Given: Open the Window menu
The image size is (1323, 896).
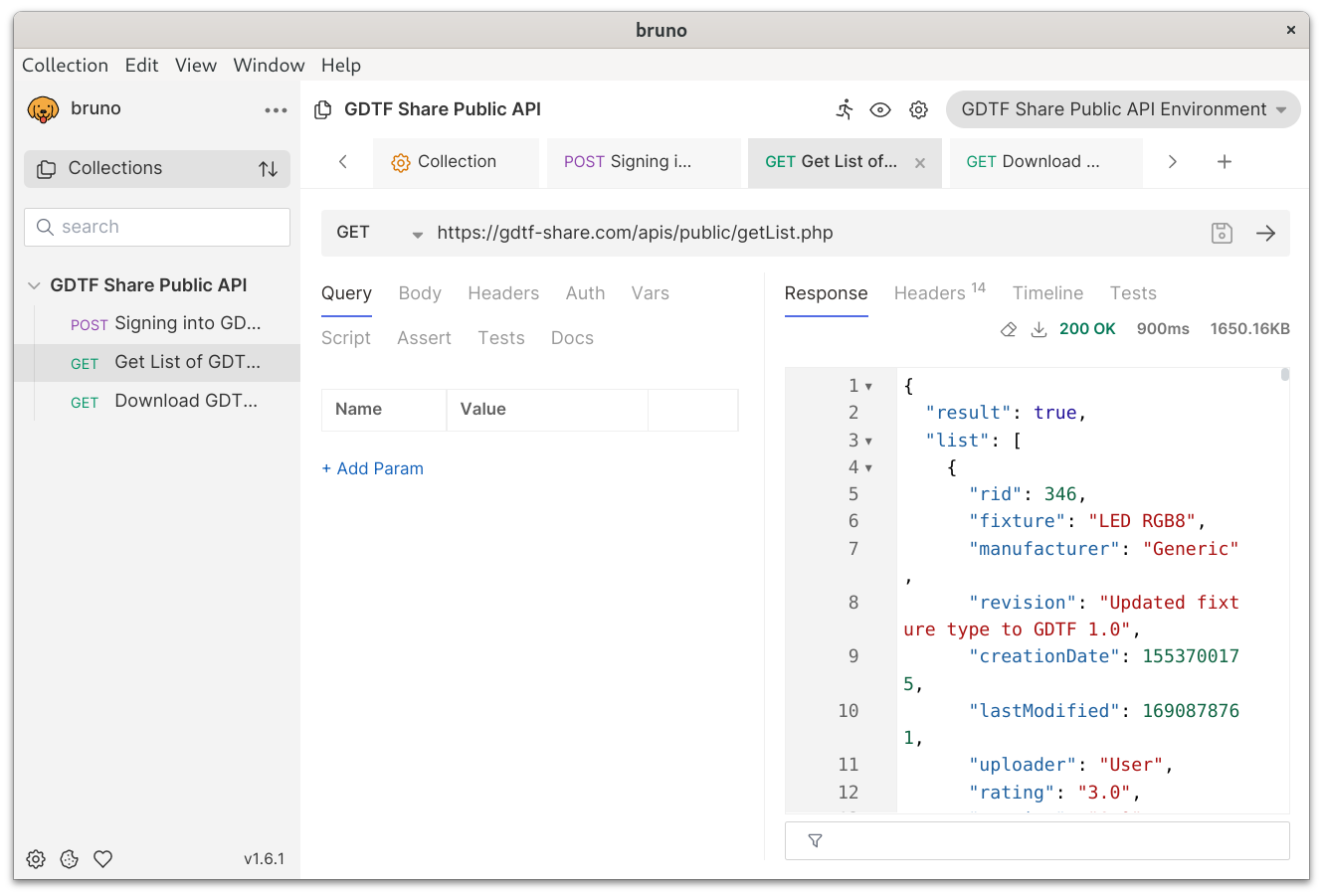Looking at the screenshot, I should coord(269,65).
